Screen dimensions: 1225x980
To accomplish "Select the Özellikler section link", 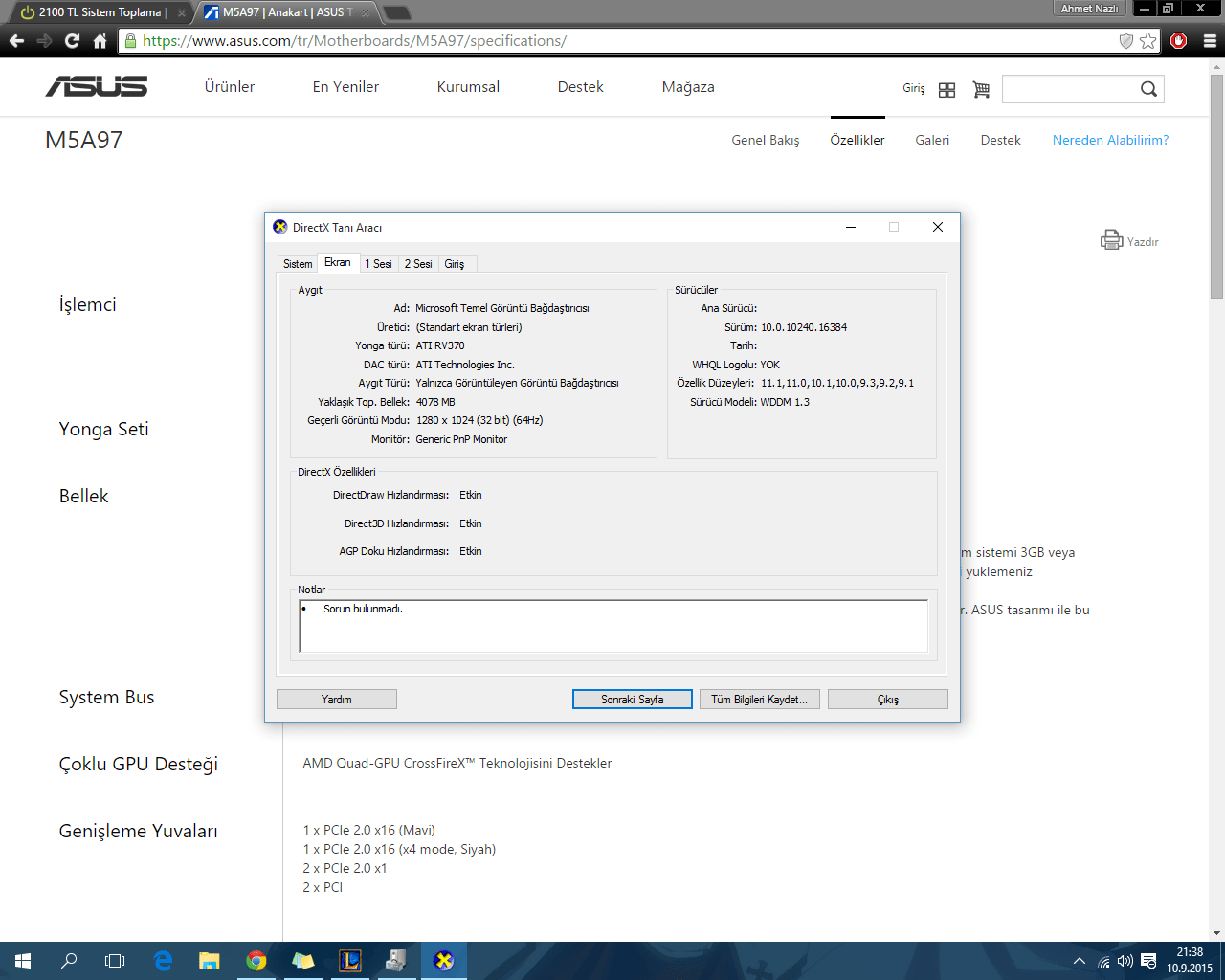I will pyautogui.click(x=857, y=140).
